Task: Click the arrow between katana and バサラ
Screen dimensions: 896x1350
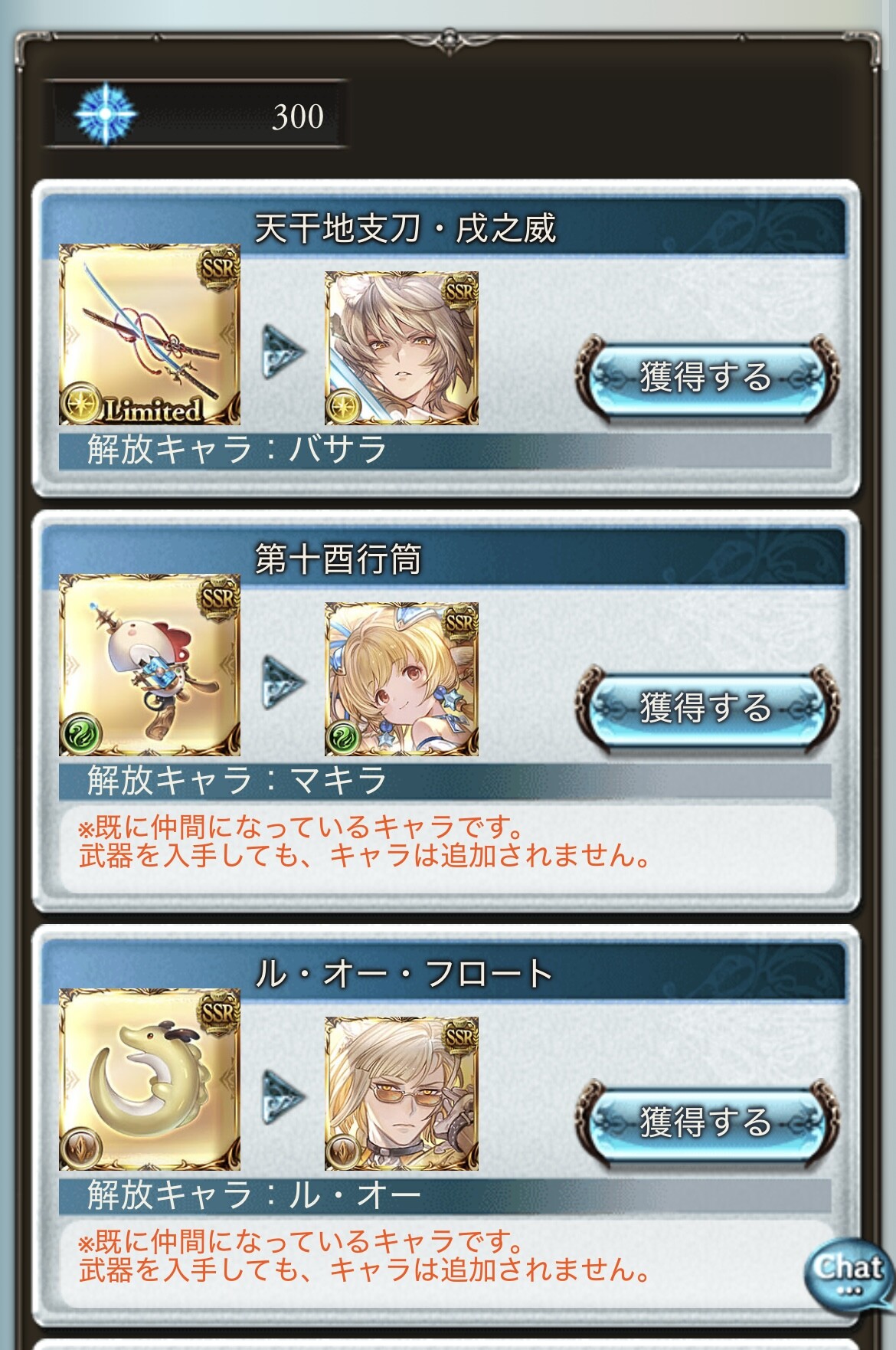Action: [283, 351]
